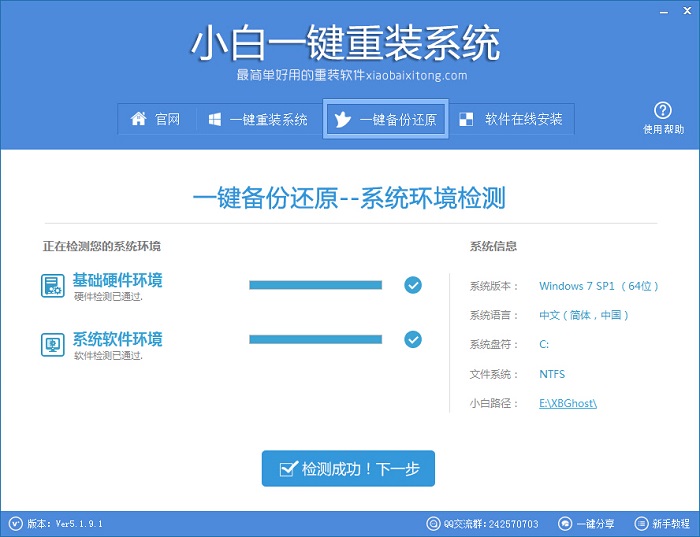Open the 使用帮助 help icon
Viewport: 700px width, 537px height.
click(663, 111)
